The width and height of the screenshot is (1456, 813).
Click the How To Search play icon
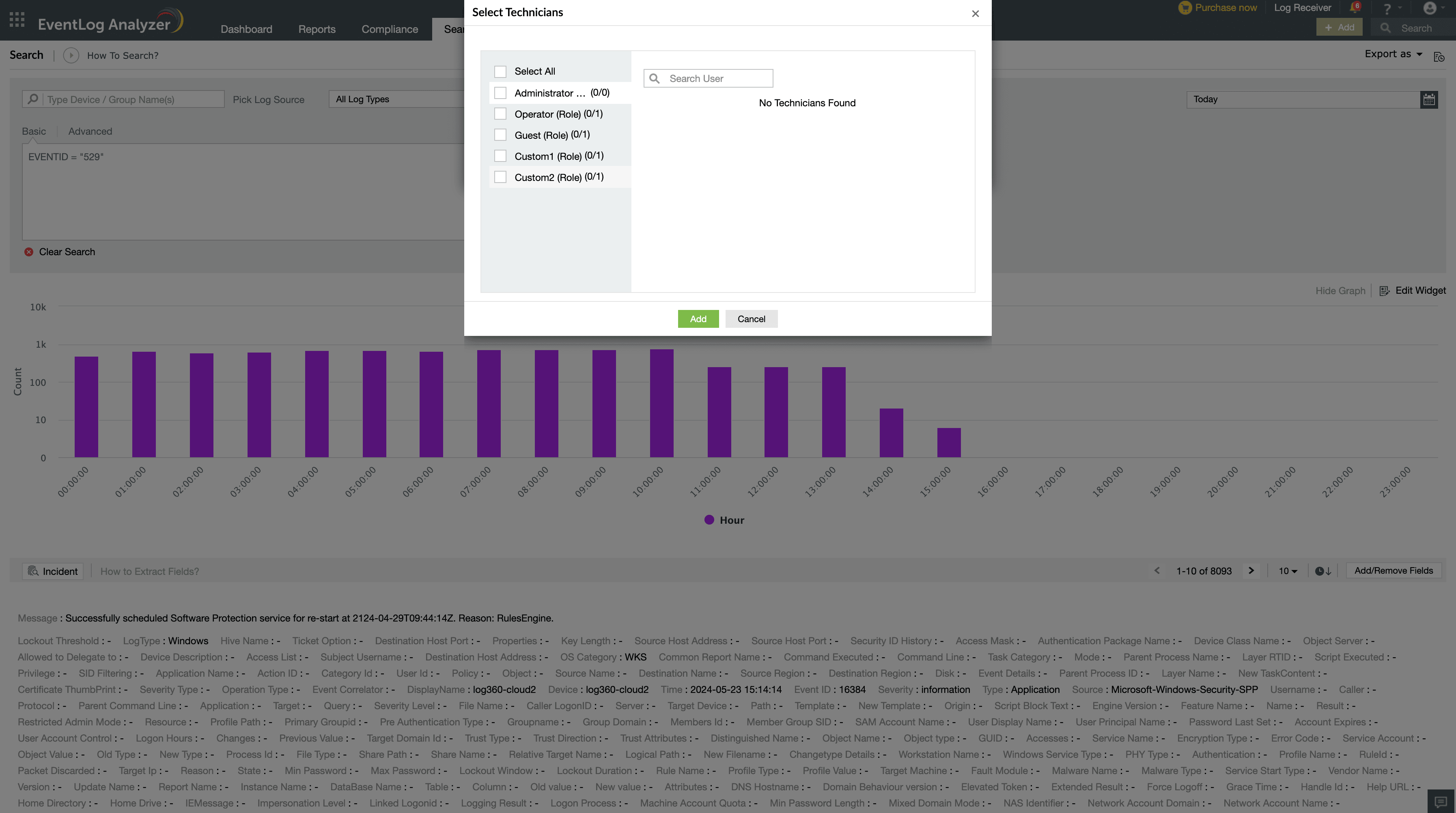(71, 55)
